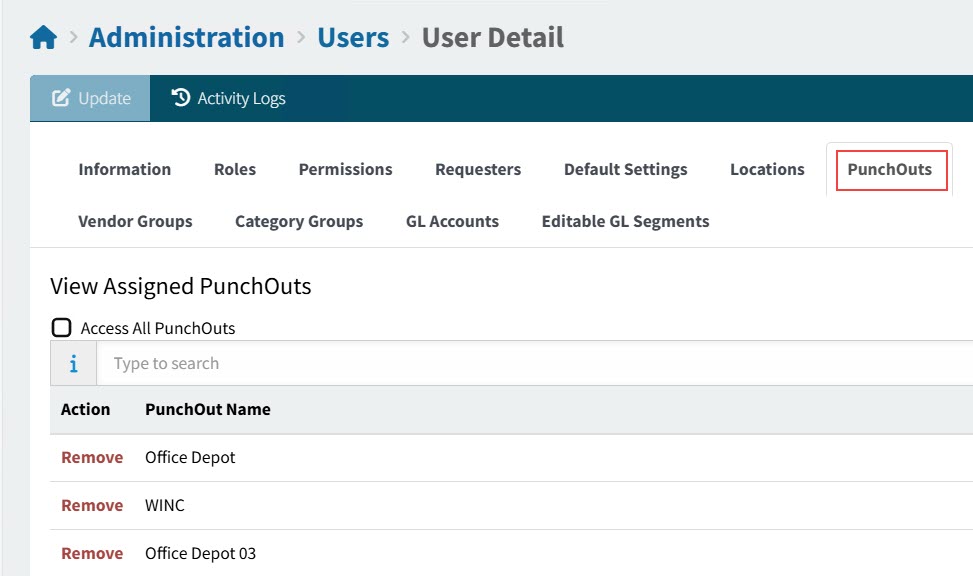Viewport: 973px width, 576px height.
Task: Go to the home page icon
Action: coord(43,37)
